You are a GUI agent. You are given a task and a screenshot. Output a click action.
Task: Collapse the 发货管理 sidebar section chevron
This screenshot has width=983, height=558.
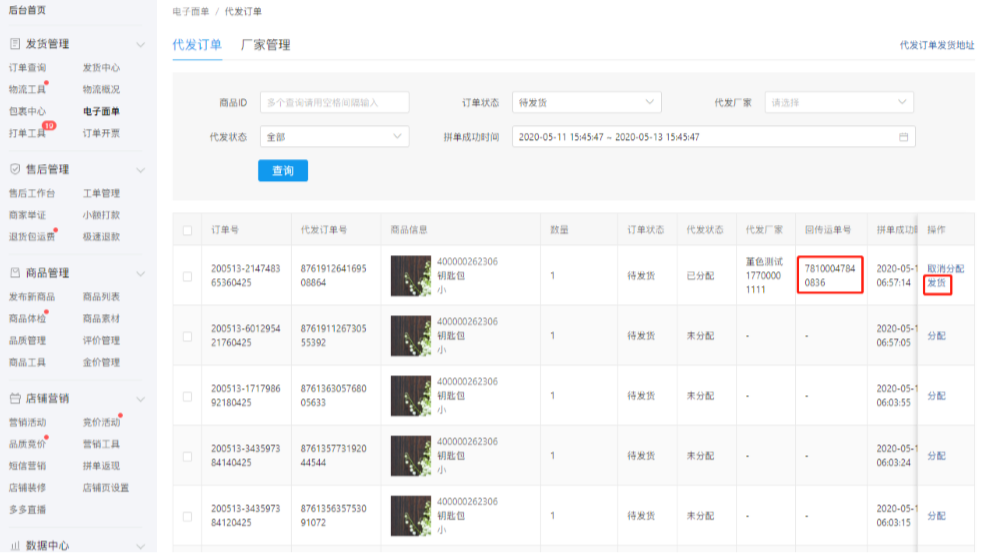pos(140,44)
